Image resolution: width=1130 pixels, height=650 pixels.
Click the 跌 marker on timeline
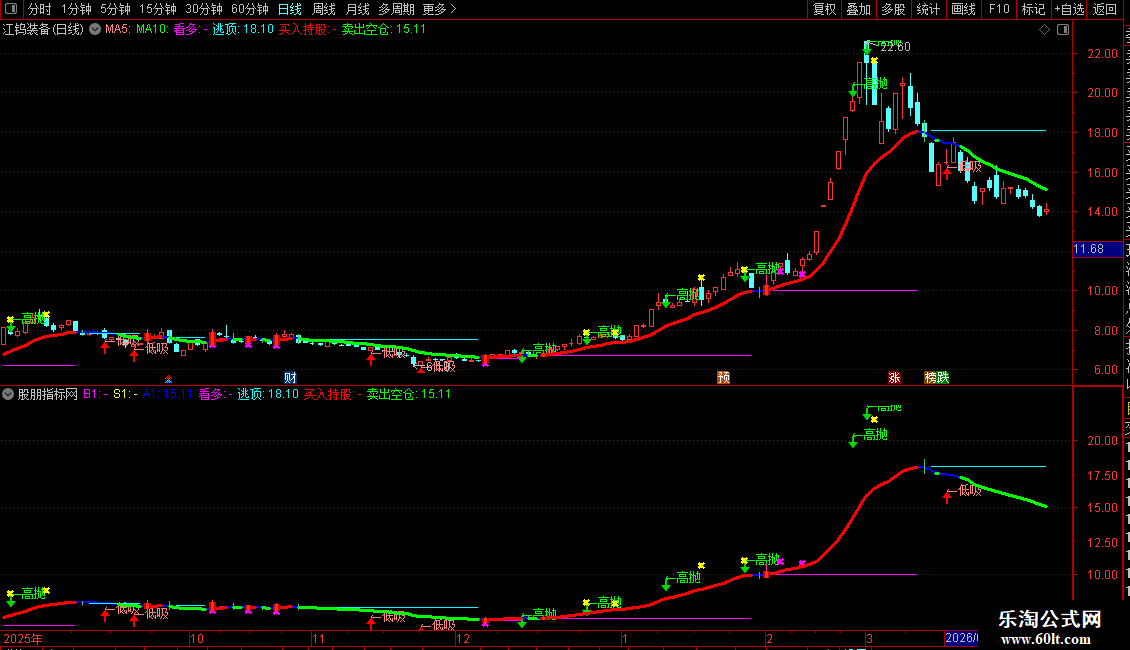pyautogui.click(x=943, y=378)
